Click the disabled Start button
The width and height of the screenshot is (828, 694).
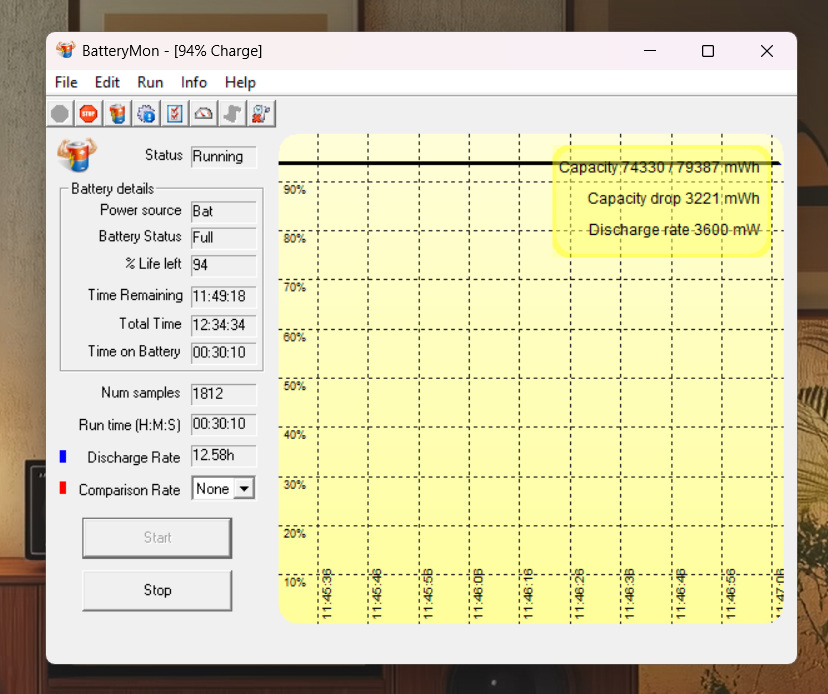(157, 538)
